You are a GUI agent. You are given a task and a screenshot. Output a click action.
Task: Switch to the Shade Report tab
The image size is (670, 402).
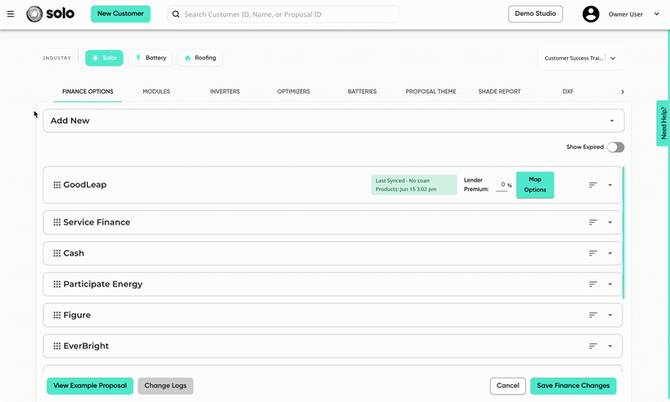pyautogui.click(x=500, y=91)
